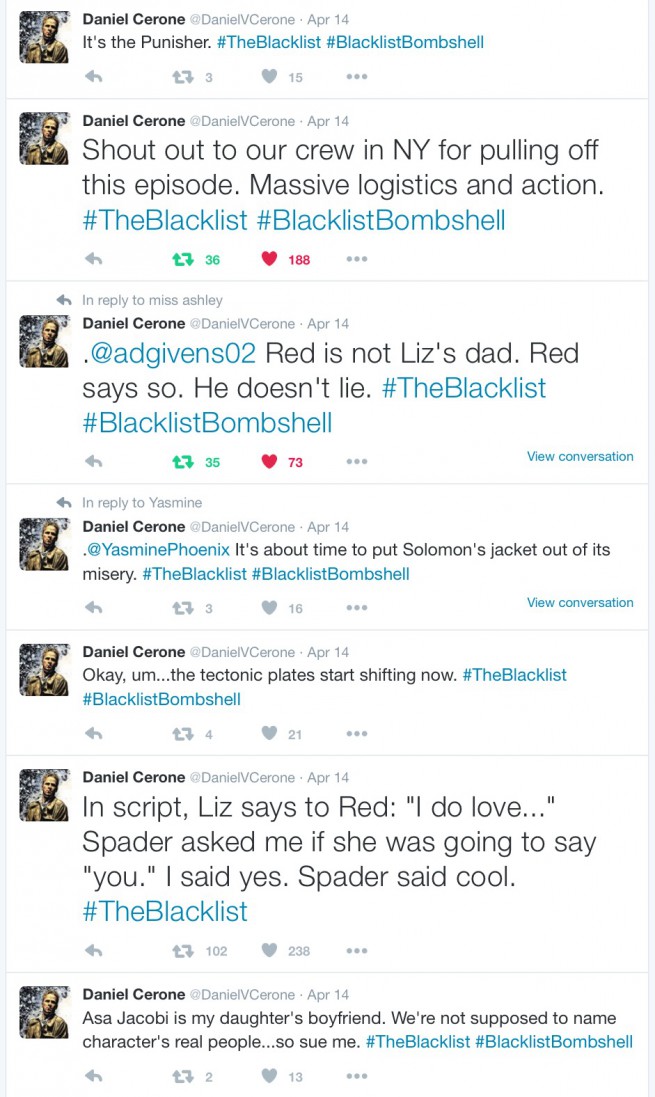Open more options on "Asa Jacobi" tweet
The height and width of the screenshot is (1097, 655).
357,1076
